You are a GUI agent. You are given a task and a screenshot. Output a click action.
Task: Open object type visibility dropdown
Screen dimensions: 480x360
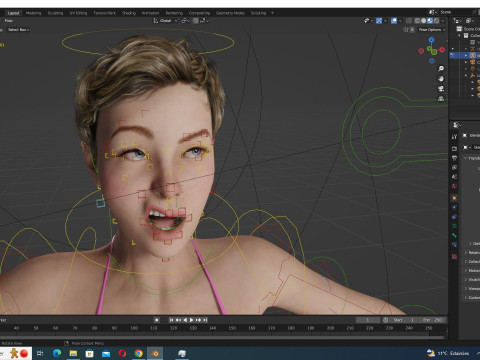(368, 21)
